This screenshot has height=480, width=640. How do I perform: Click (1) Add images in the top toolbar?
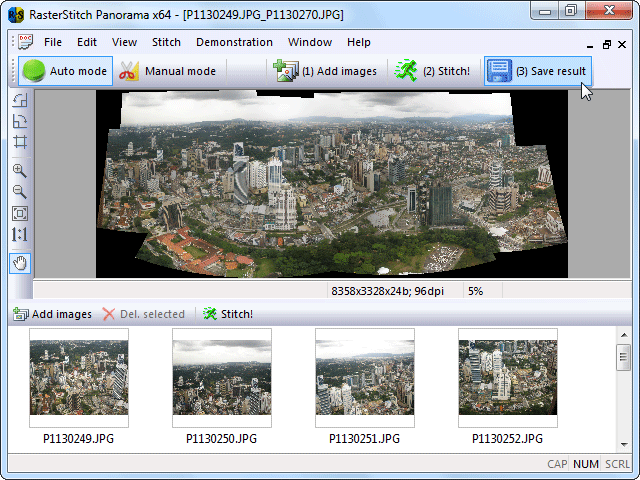325,71
